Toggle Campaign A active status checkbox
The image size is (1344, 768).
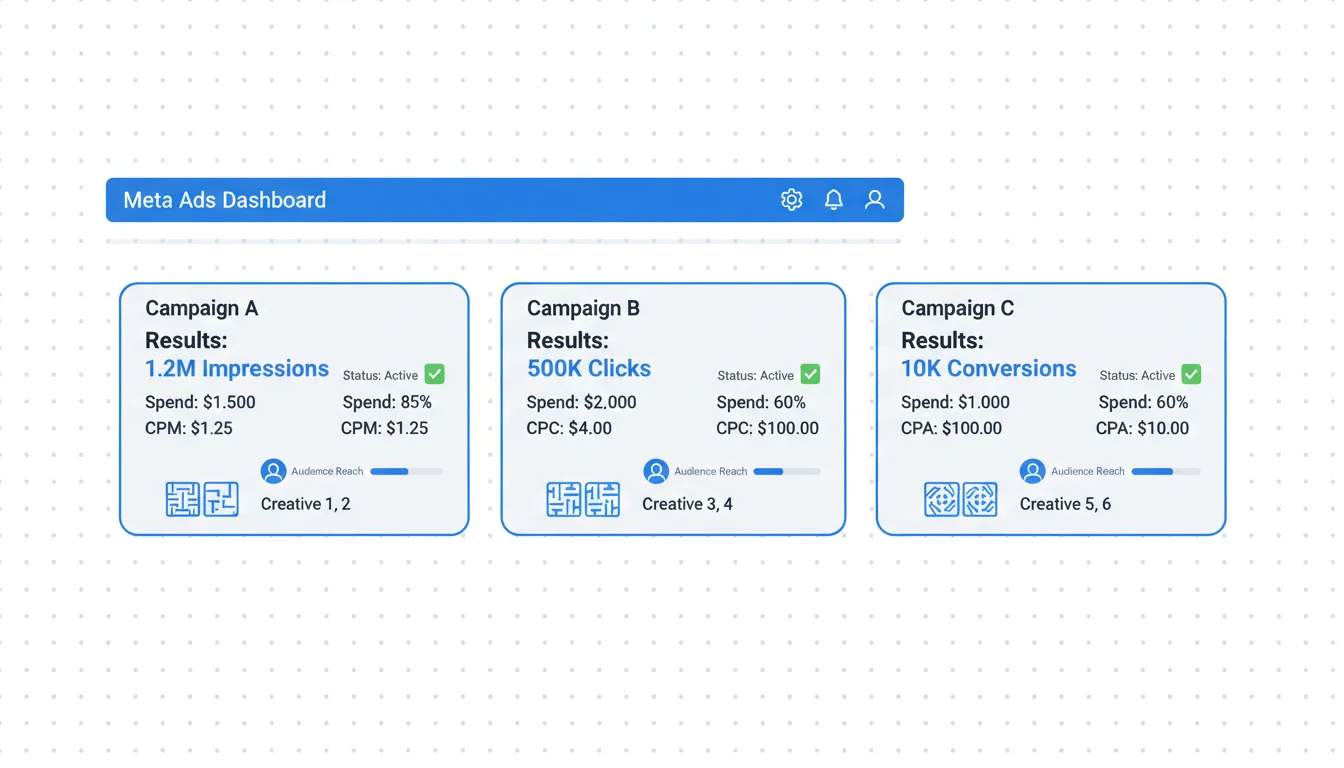pos(434,374)
